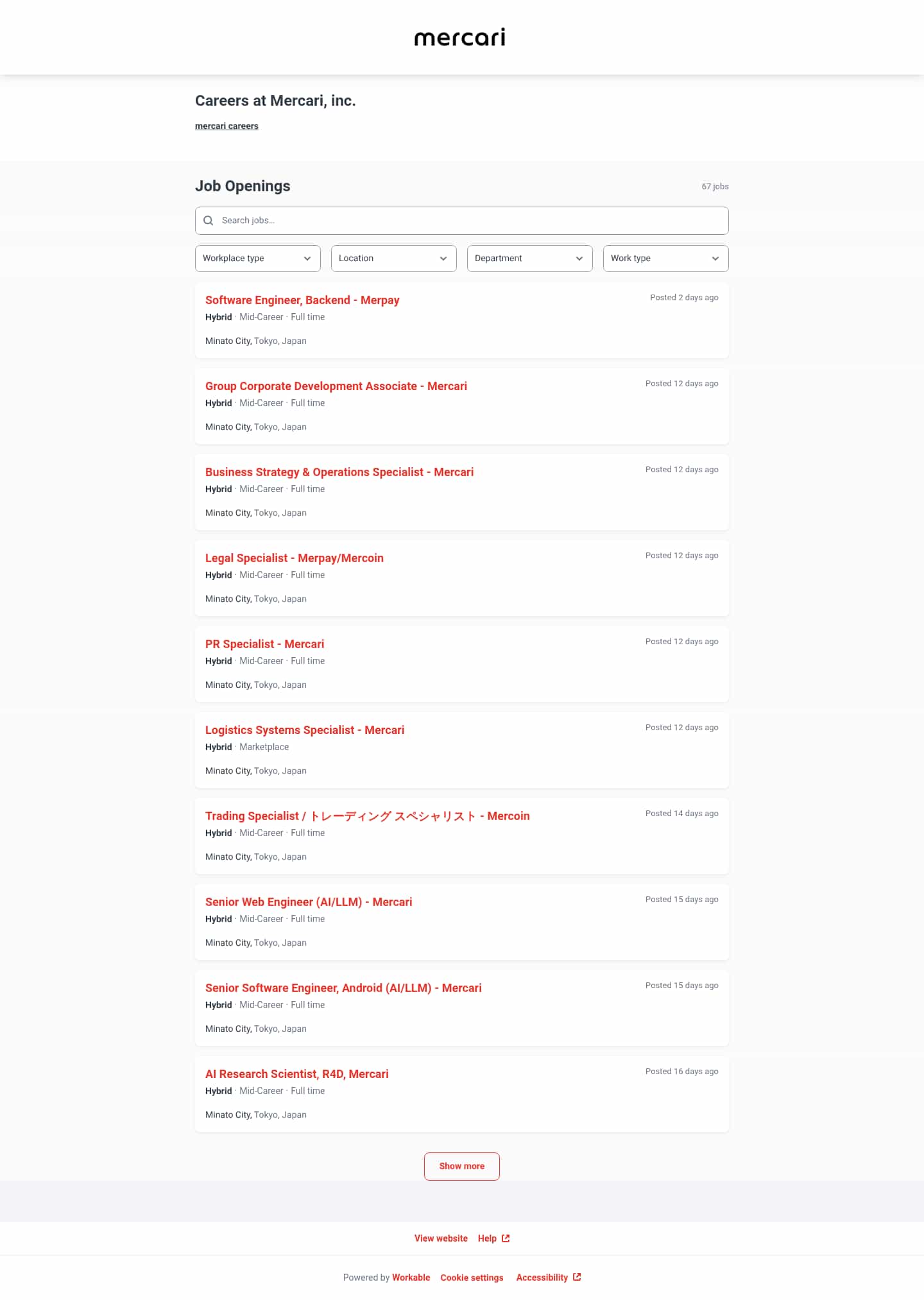Open Cookie settings
This screenshot has width=924, height=1300.
click(472, 1278)
